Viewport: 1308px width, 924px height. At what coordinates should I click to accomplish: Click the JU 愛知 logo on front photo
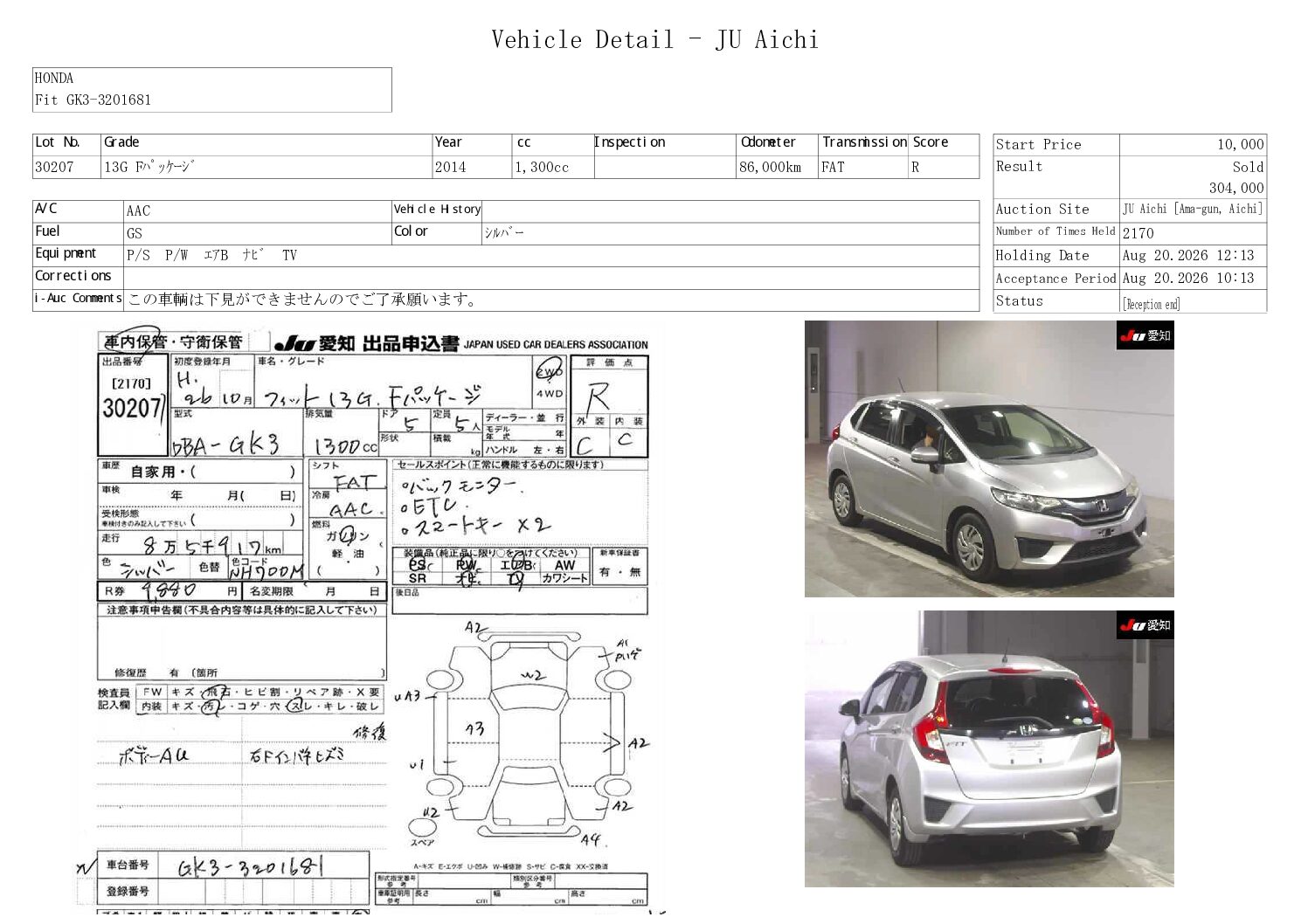tap(1145, 335)
